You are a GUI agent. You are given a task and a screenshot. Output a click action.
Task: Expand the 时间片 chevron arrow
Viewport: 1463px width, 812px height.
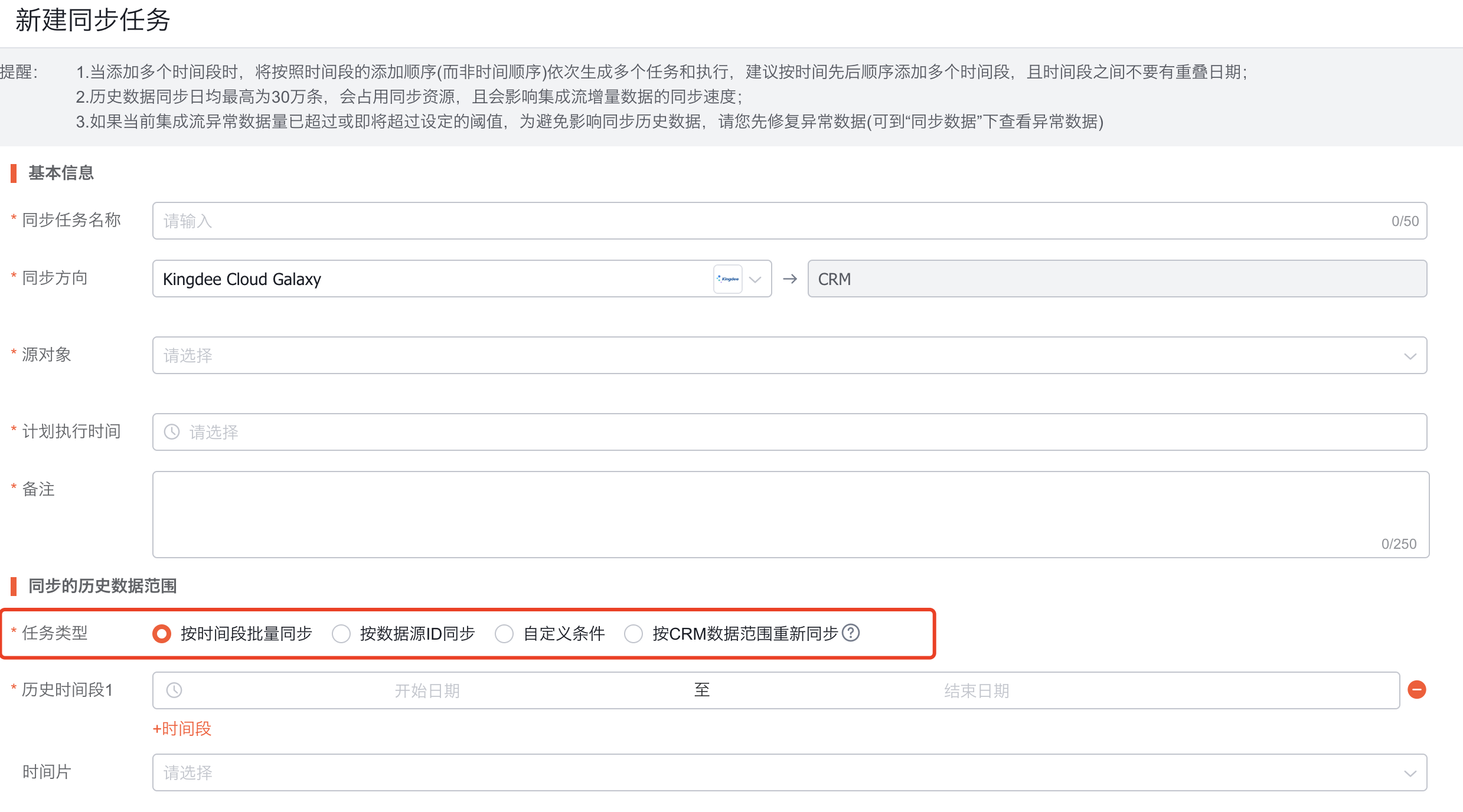(1410, 773)
